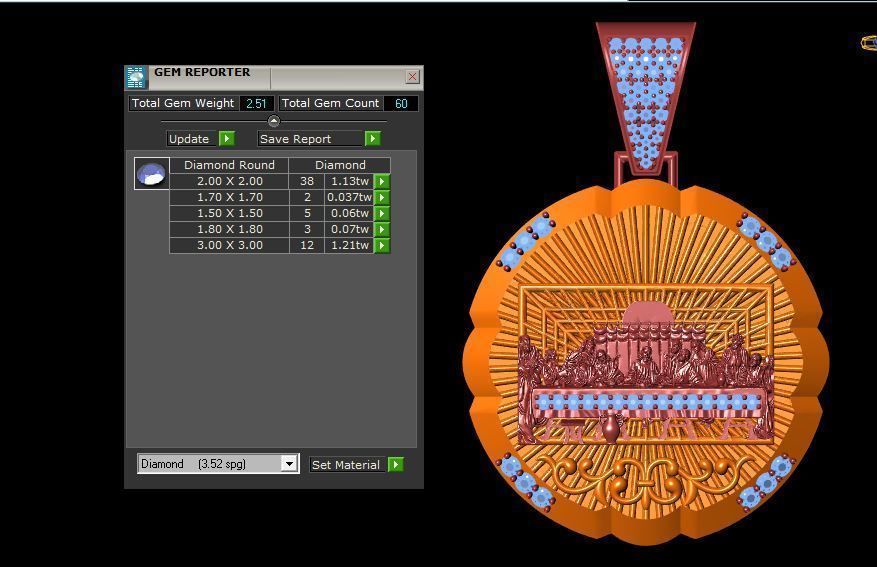Click the 1.21tw weight cell
This screenshot has height=567, width=877.
click(x=349, y=245)
